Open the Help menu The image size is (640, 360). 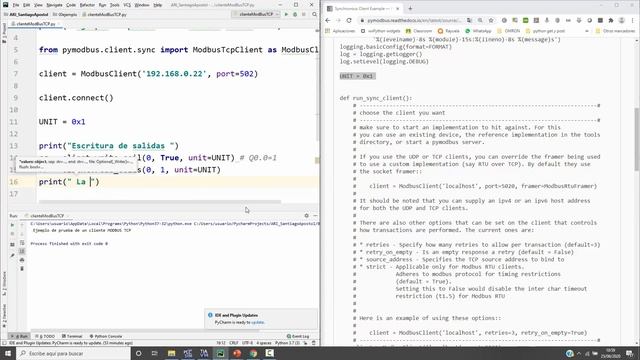coord(158,5)
